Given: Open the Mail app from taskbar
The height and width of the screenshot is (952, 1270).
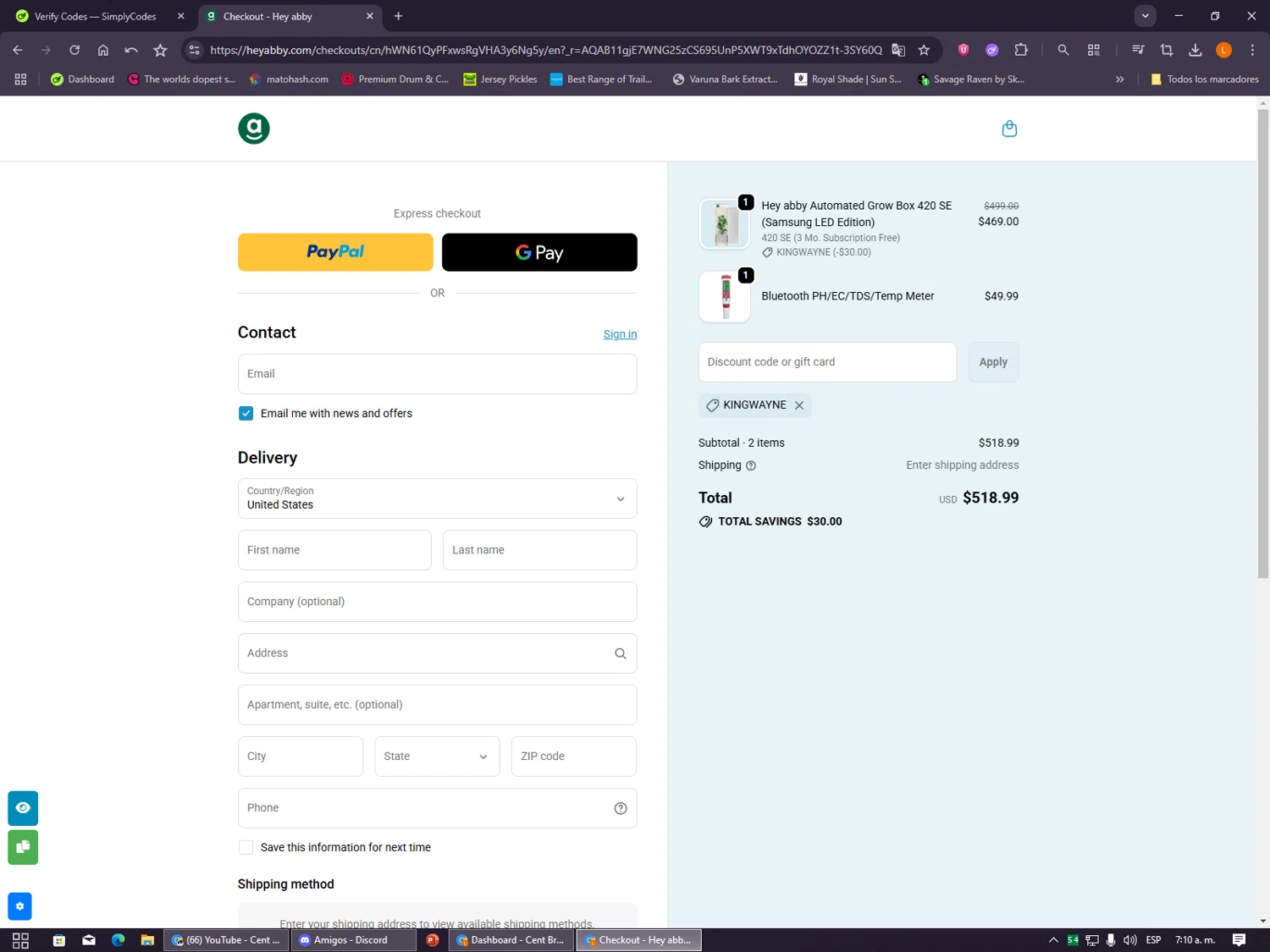Looking at the screenshot, I should click(89, 940).
